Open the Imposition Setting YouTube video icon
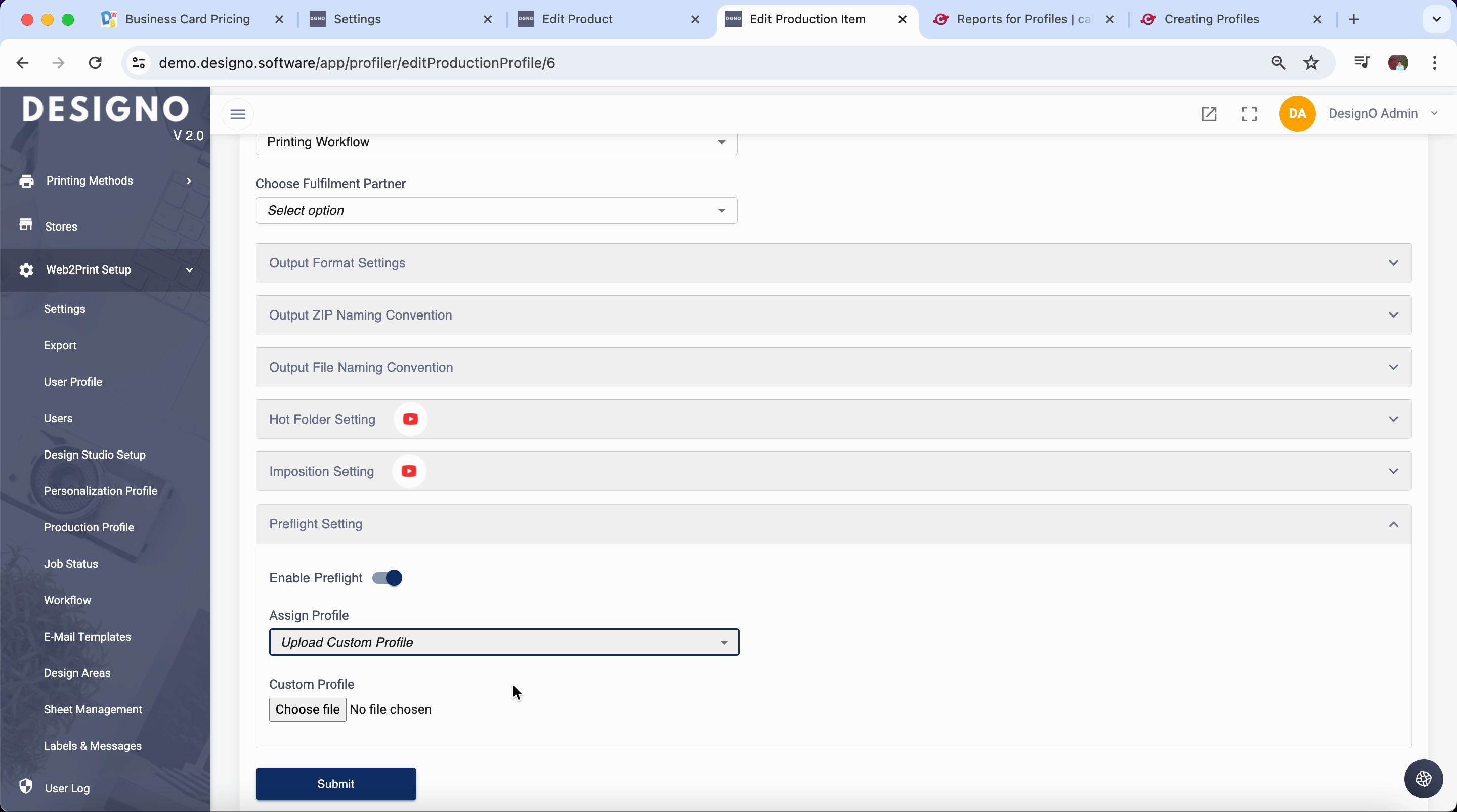 pyautogui.click(x=408, y=471)
